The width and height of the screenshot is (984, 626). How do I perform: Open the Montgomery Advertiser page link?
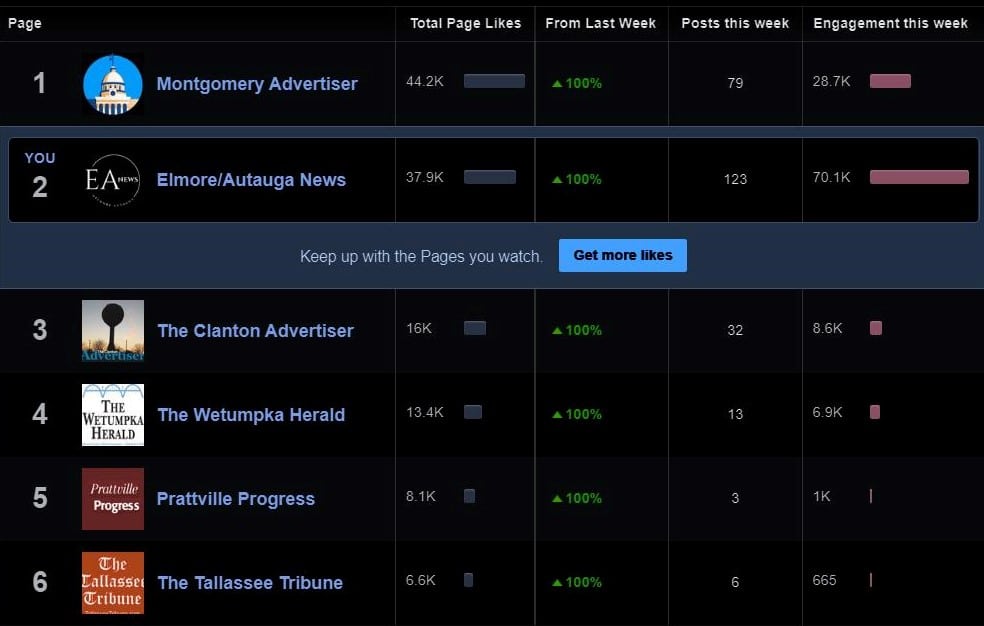pyautogui.click(x=256, y=84)
